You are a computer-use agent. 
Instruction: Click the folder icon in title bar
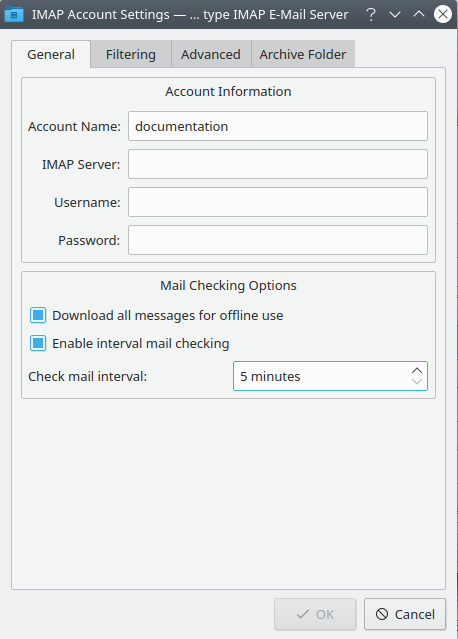tap(14, 14)
